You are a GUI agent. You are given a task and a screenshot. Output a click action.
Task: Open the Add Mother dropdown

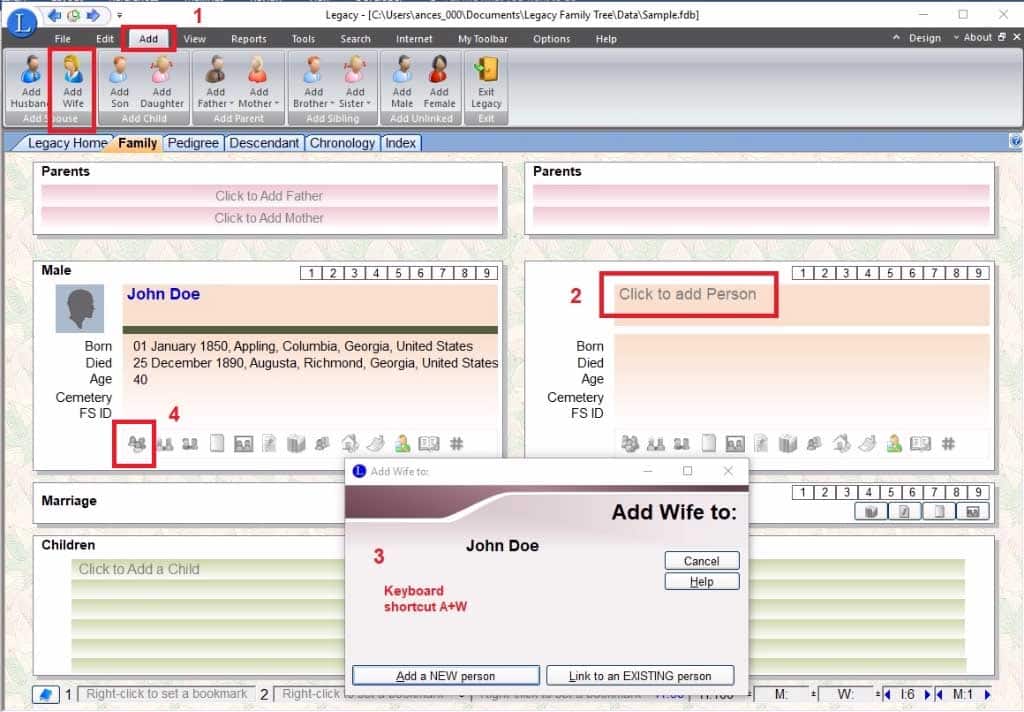[276, 103]
